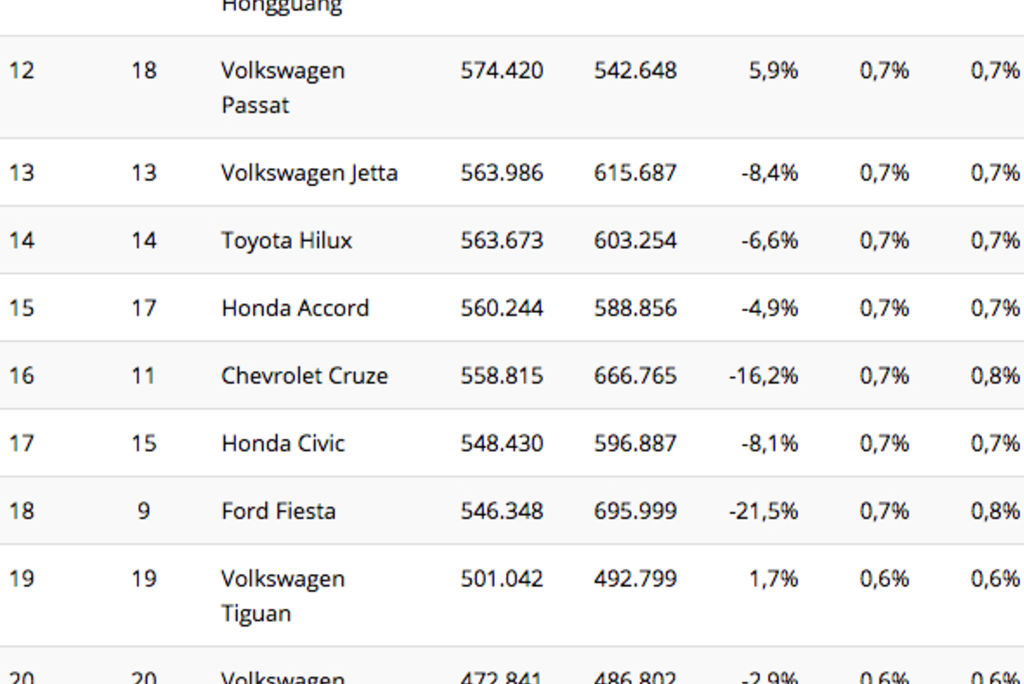Select the value 615.687 in Jetta row

pos(635,173)
